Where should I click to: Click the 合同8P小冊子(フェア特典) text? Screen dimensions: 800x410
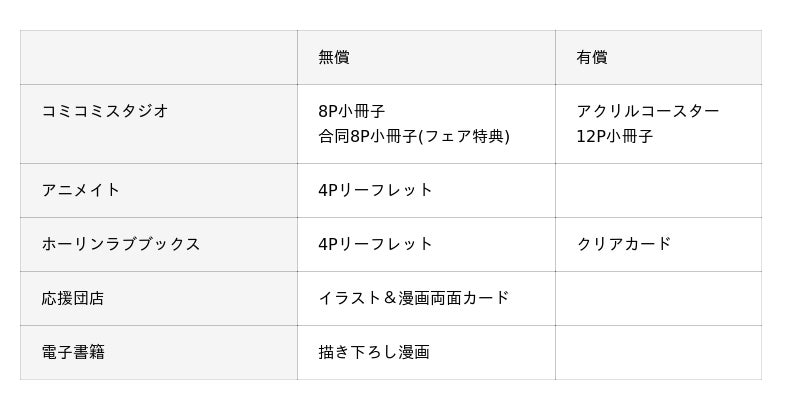(414, 136)
